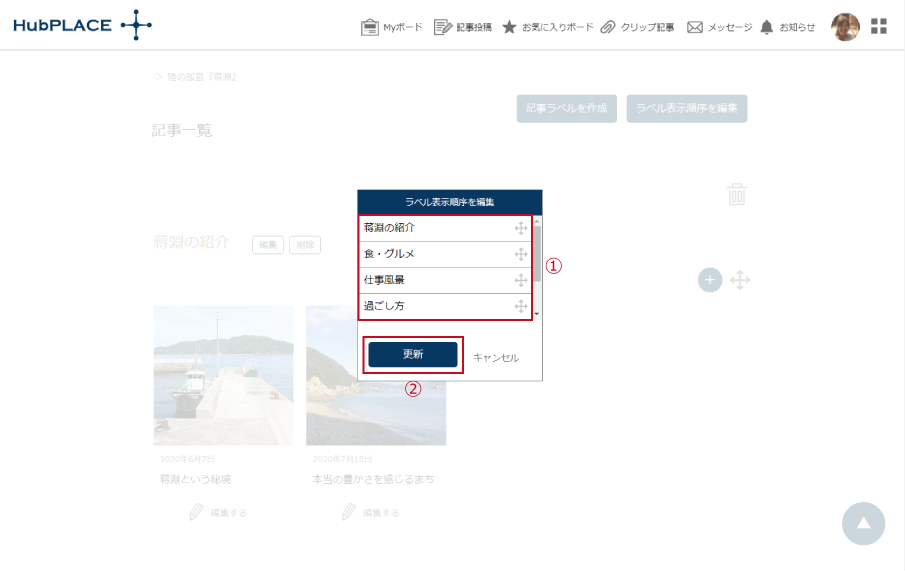This screenshot has width=905, height=572.
Task: Click pencil icon under 蒋淵という秘境
Action: coord(196,512)
